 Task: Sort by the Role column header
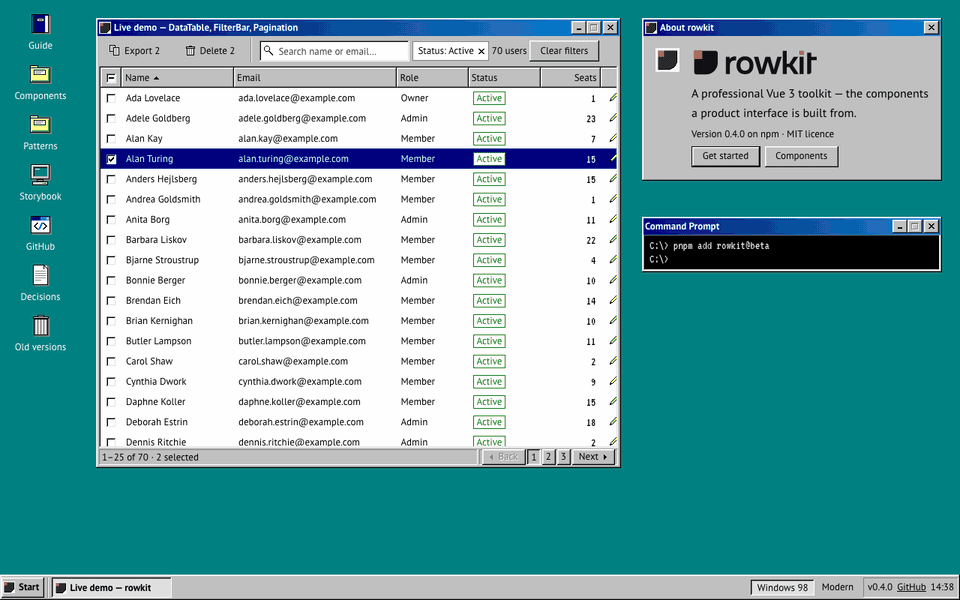pos(432,78)
